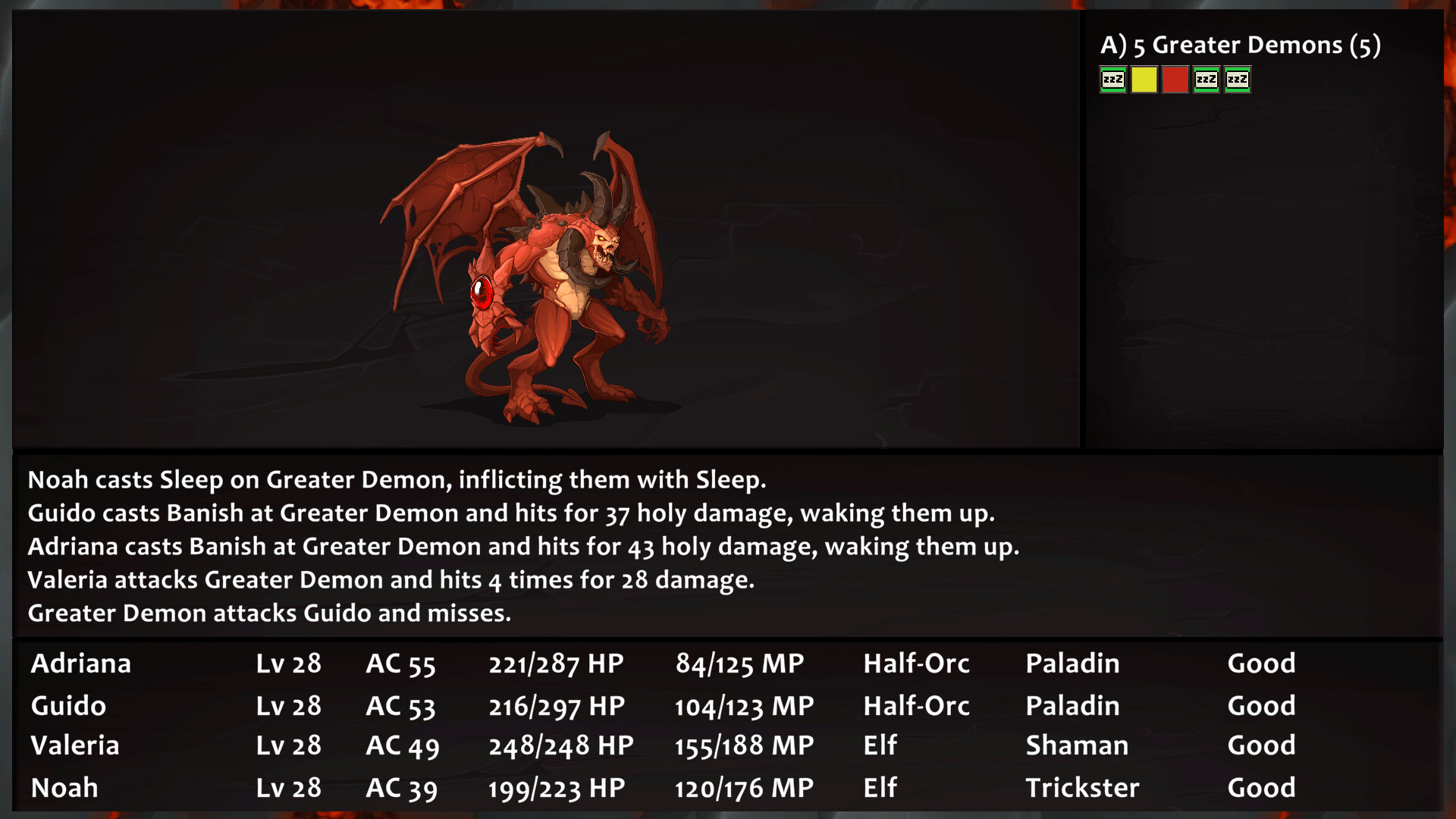
Task: Select enemy group A) 5 Greater Demons
Action: click(x=1240, y=45)
